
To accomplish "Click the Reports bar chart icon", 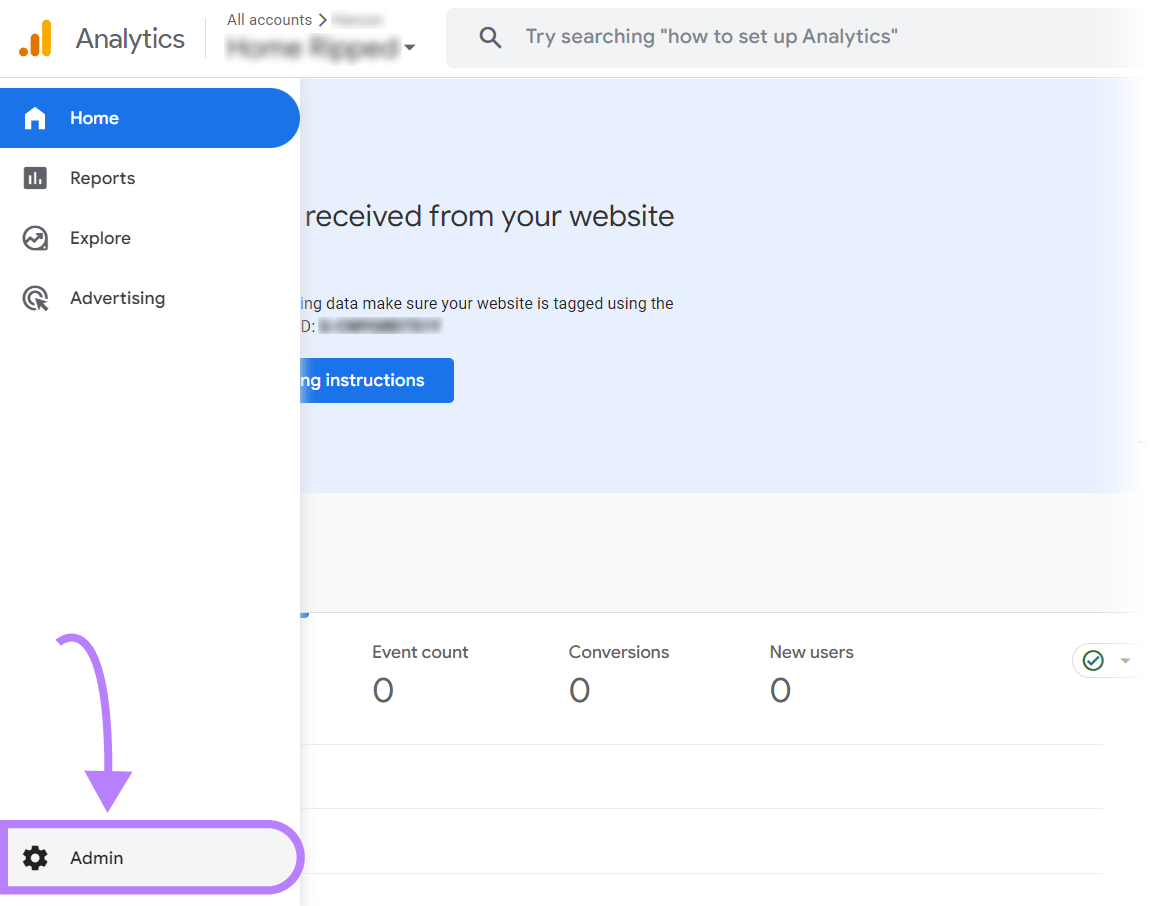I will (35, 178).
